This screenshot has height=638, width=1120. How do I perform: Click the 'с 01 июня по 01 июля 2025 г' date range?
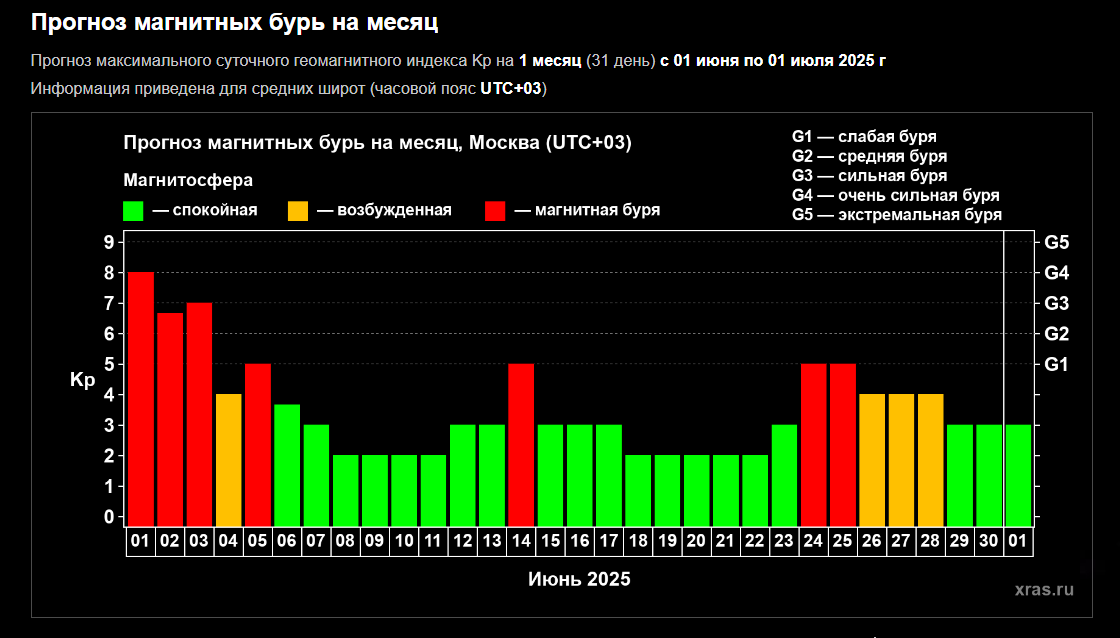[773, 61]
